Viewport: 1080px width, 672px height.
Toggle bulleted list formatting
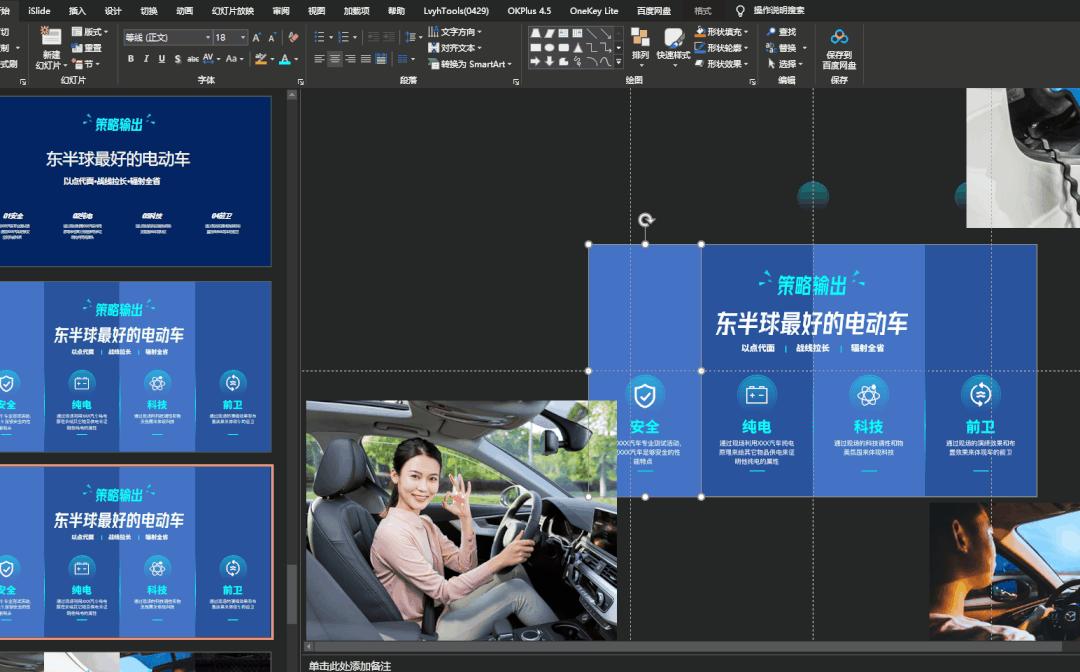pyautogui.click(x=316, y=36)
